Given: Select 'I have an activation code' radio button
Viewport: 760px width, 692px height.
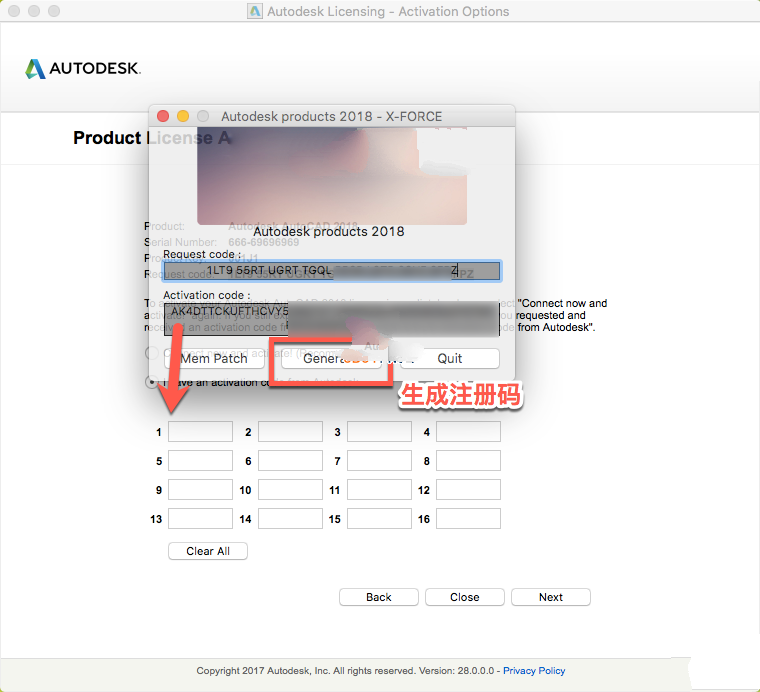Looking at the screenshot, I should pyautogui.click(x=152, y=382).
